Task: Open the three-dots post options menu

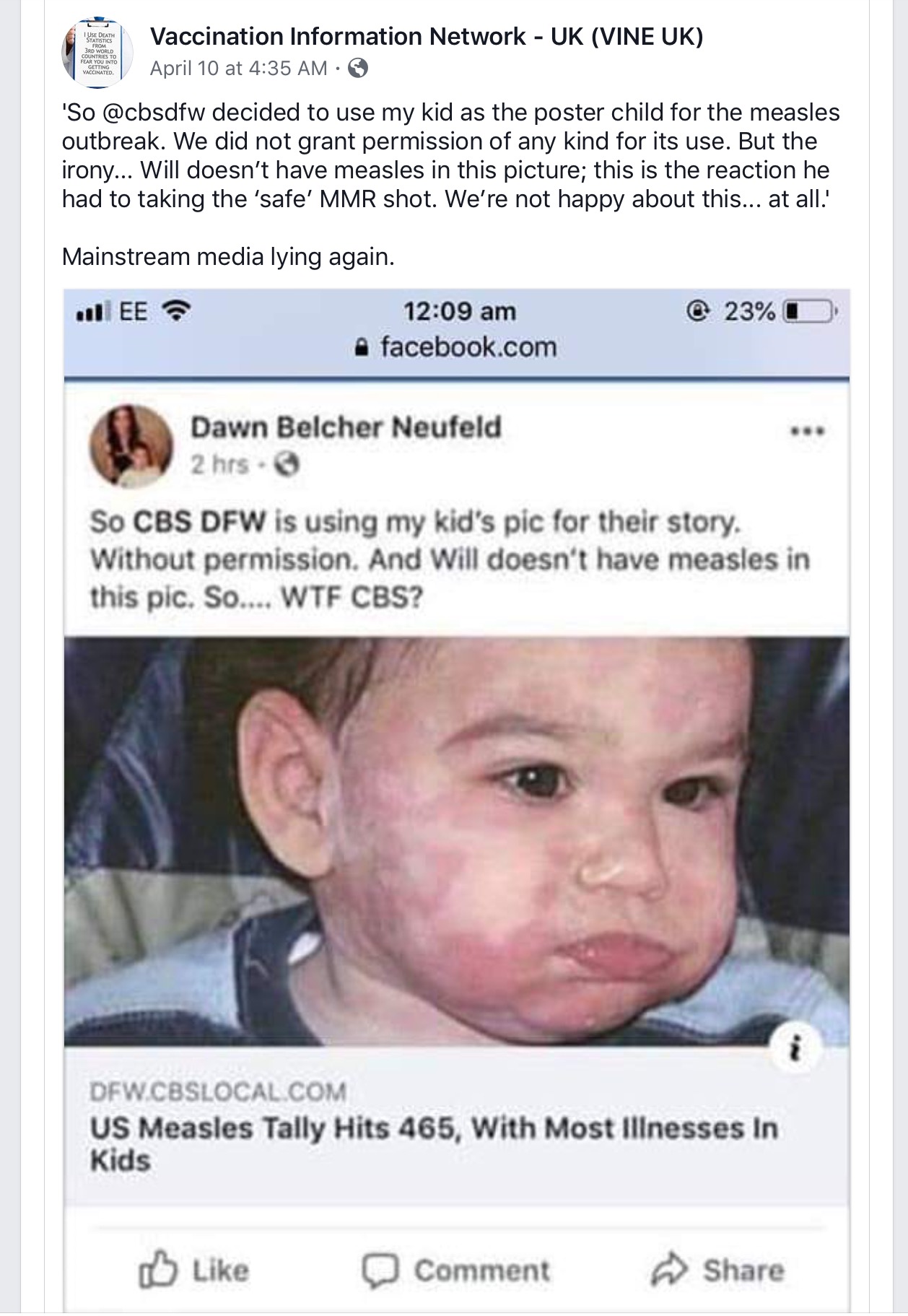Action: pyautogui.click(x=808, y=431)
